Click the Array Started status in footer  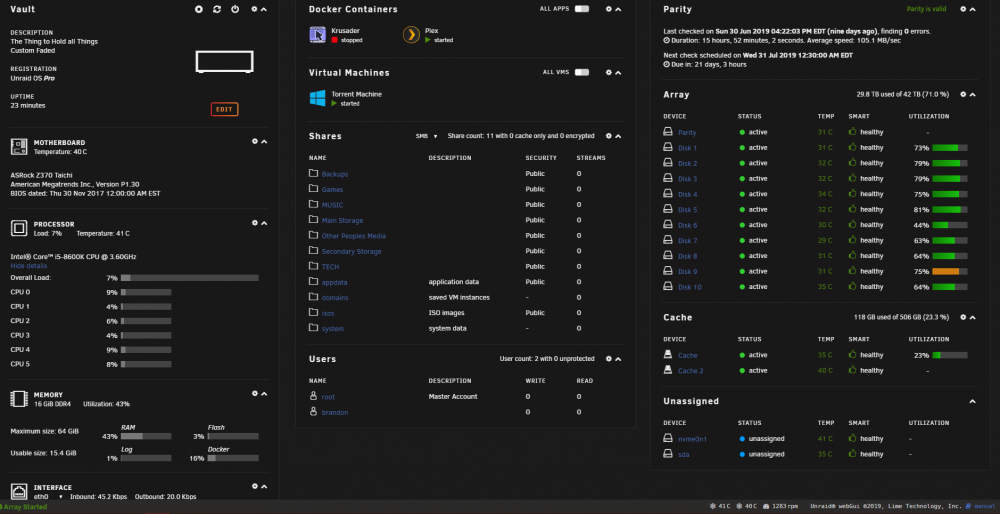coord(24,507)
